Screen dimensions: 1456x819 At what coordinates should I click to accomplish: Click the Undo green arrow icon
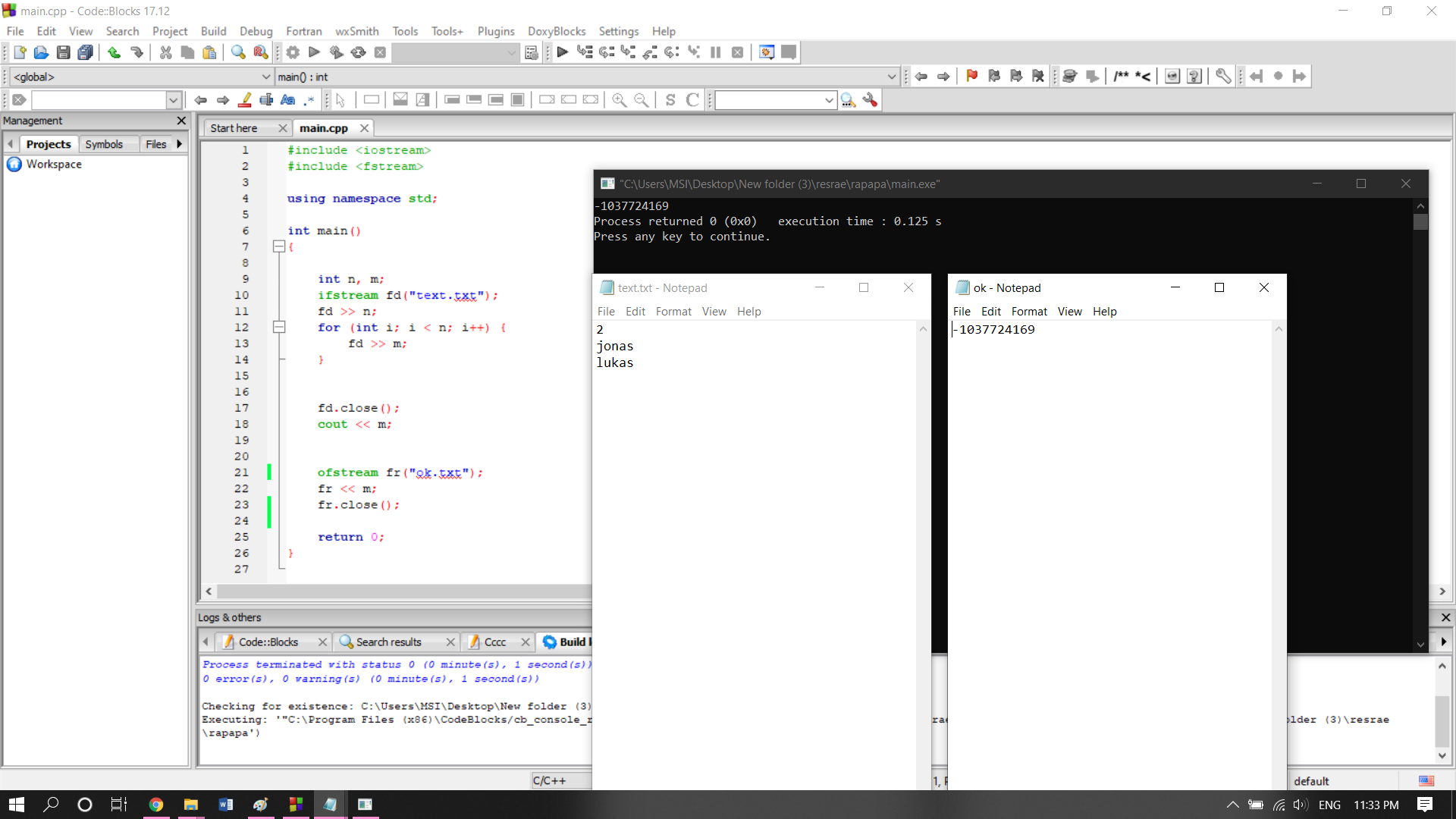pos(114,52)
